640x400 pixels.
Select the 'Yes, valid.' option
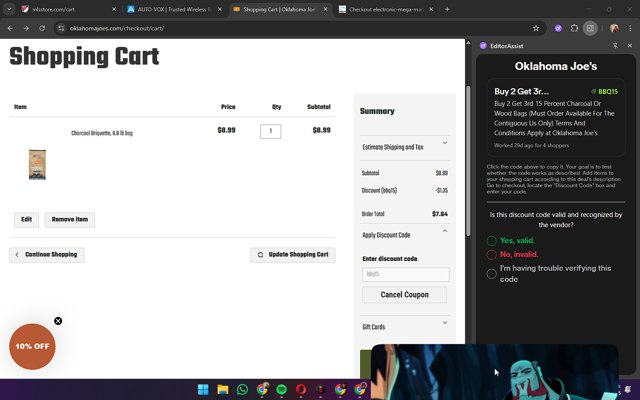click(491, 241)
